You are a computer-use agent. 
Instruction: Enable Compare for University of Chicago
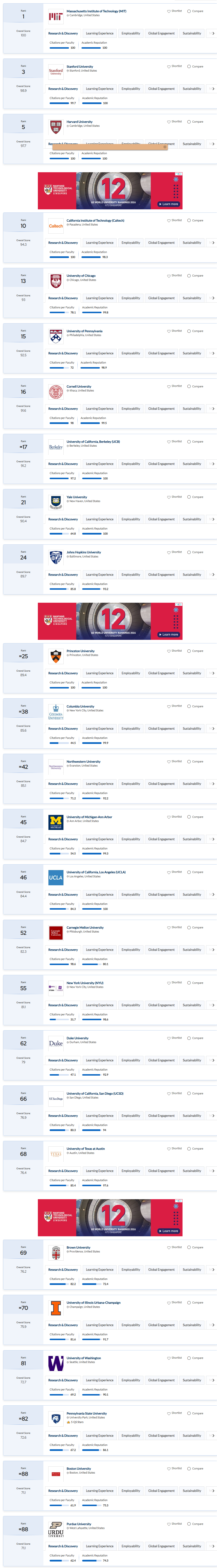click(x=195, y=276)
